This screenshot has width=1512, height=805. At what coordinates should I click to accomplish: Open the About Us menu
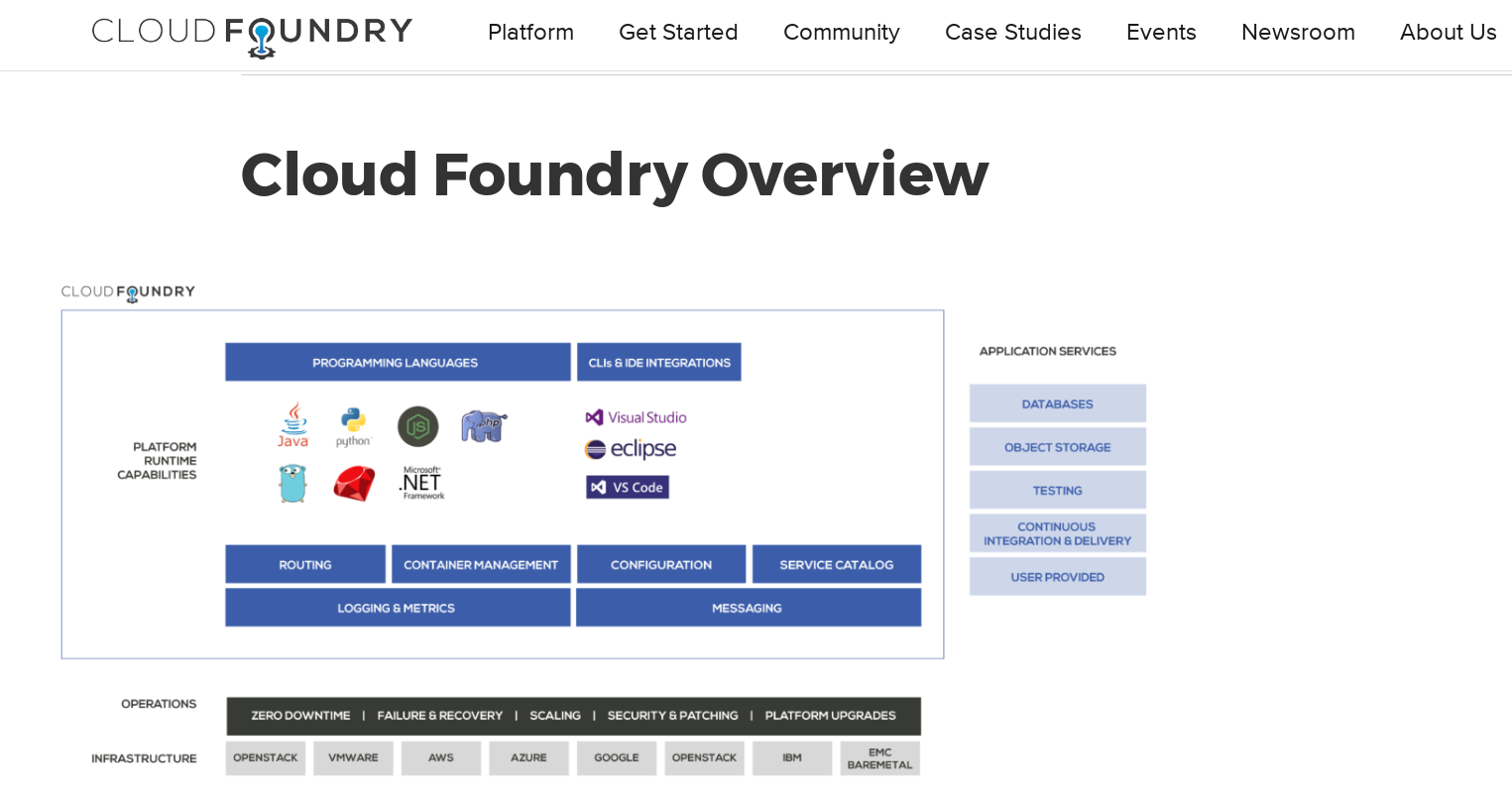[x=1448, y=33]
